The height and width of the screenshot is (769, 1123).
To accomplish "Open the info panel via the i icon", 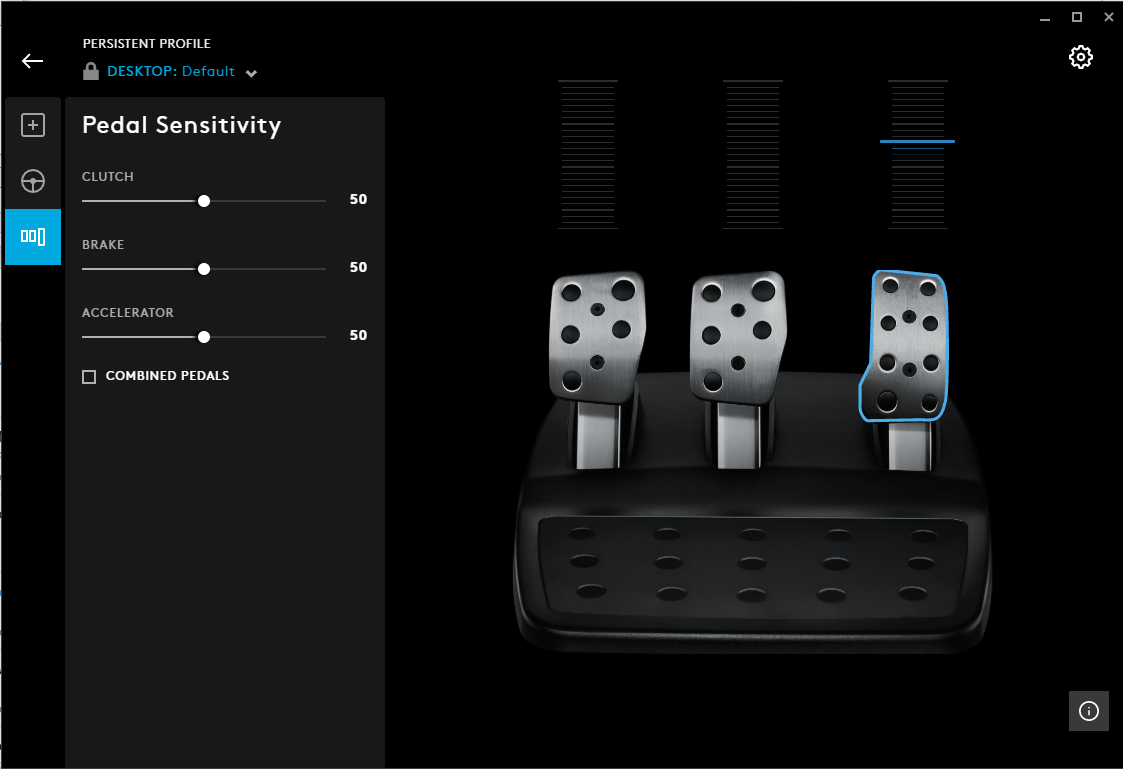I will 1088,710.
